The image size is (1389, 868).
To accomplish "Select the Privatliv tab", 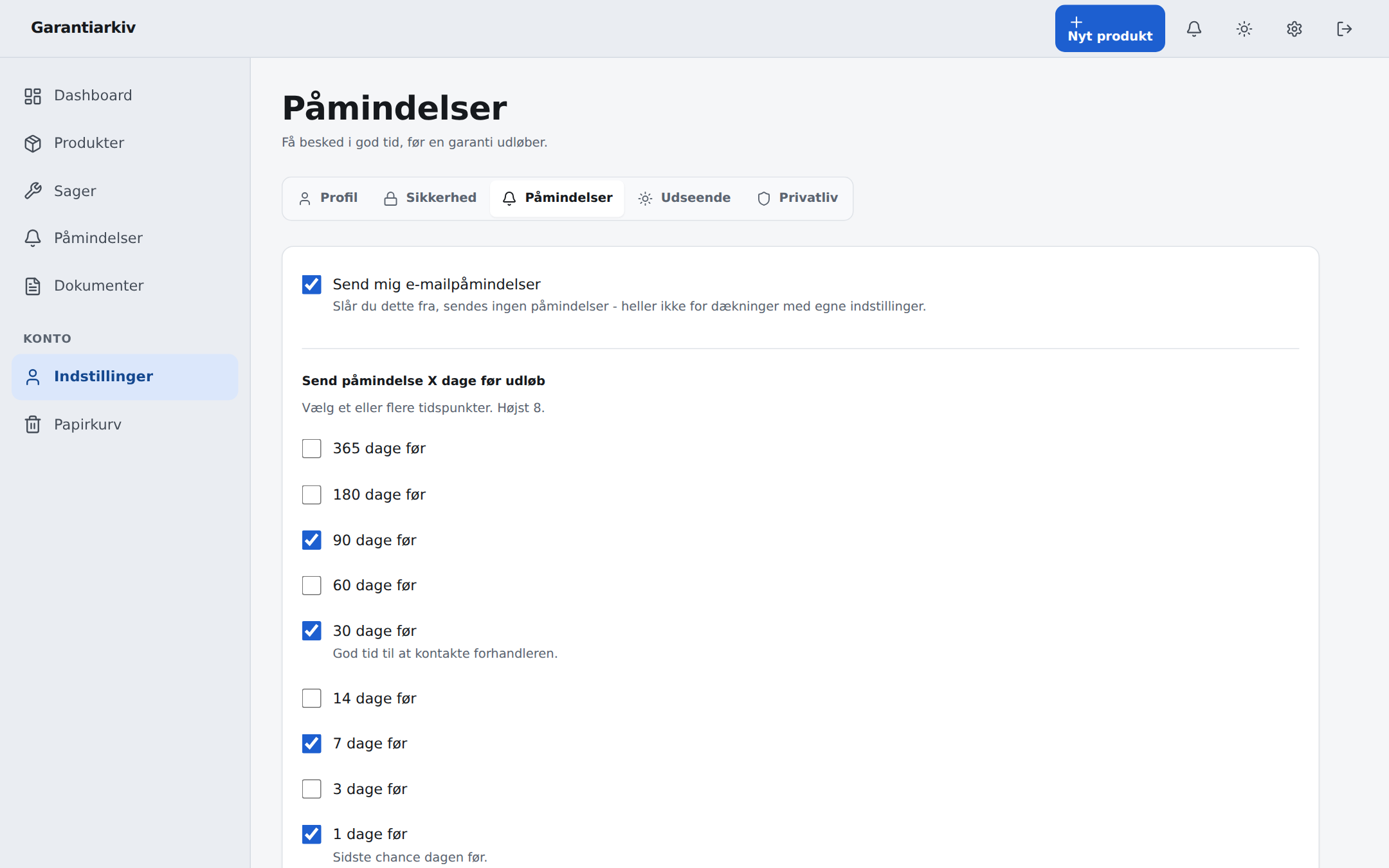I will point(798,198).
